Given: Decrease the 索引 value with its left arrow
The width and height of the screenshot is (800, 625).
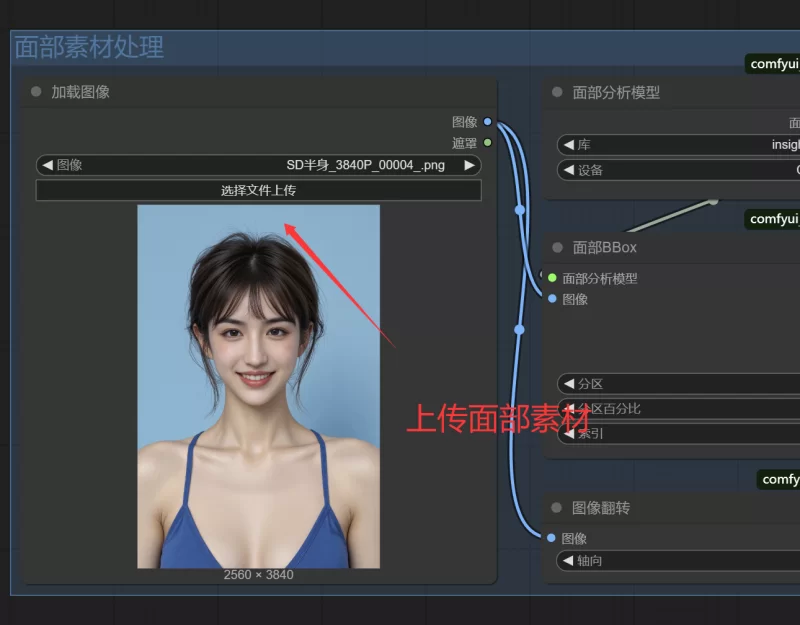Looking at the screenshot, I should pos(569,434).
